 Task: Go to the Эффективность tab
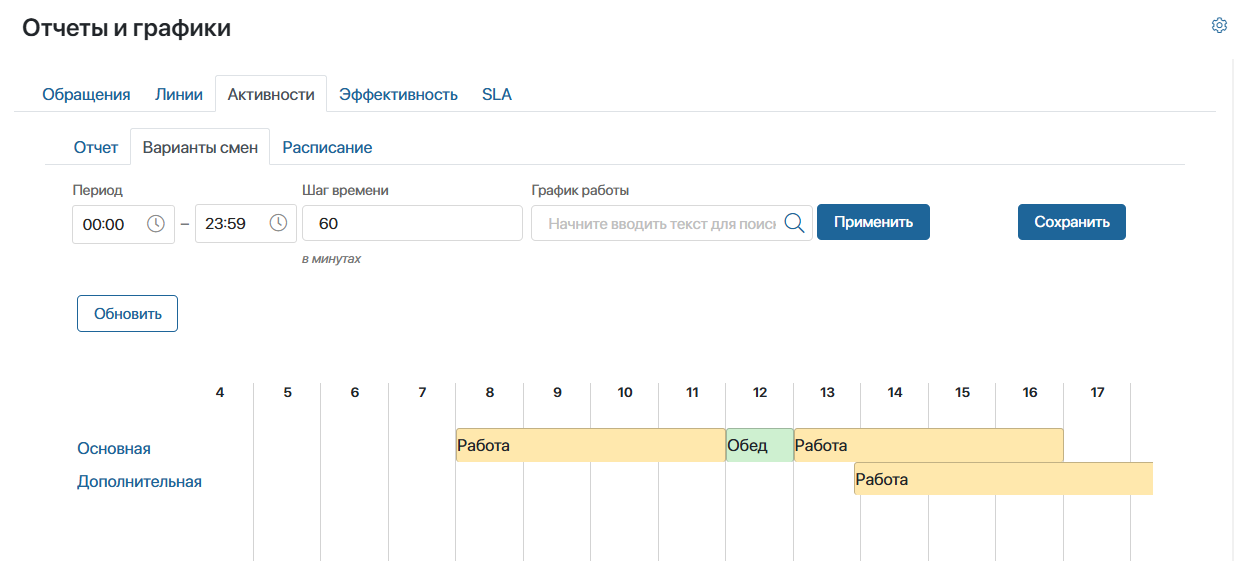click(x=398, y=95)
